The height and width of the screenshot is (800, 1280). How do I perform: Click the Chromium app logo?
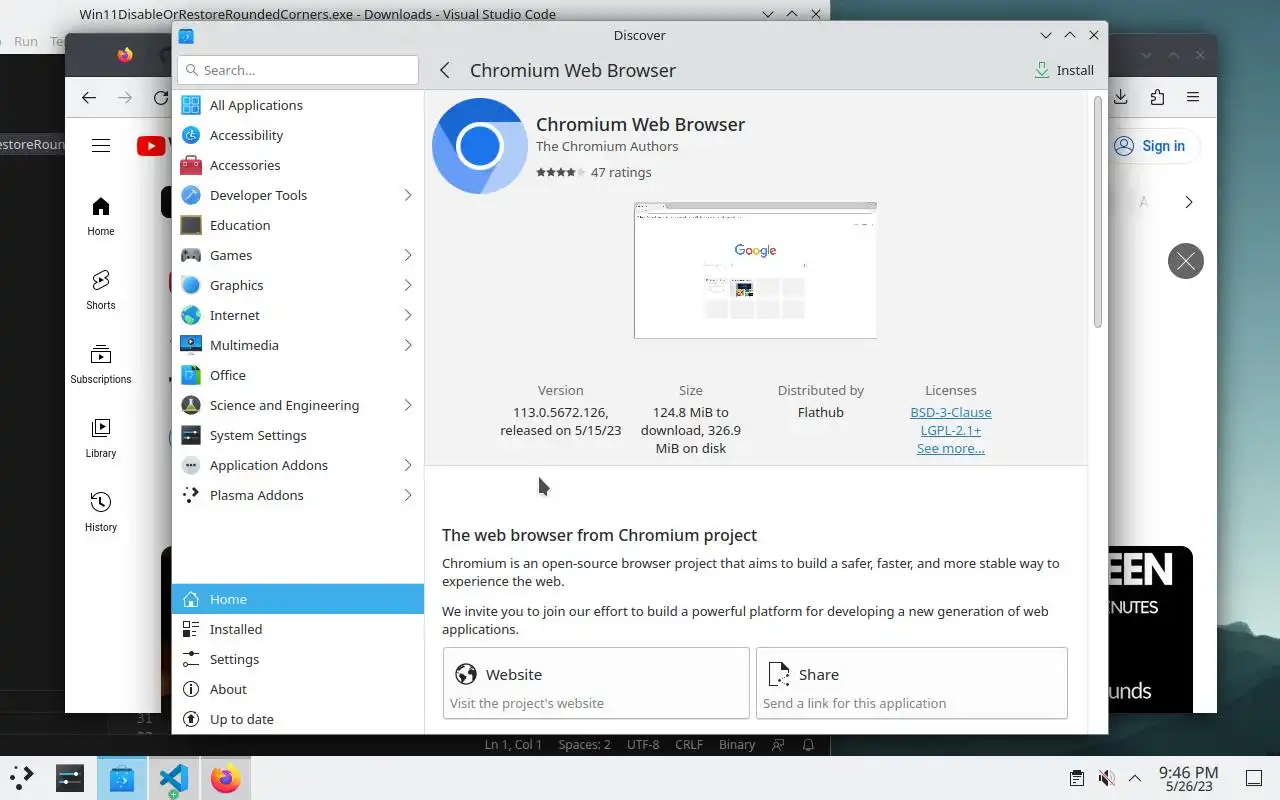coord(480,146)
